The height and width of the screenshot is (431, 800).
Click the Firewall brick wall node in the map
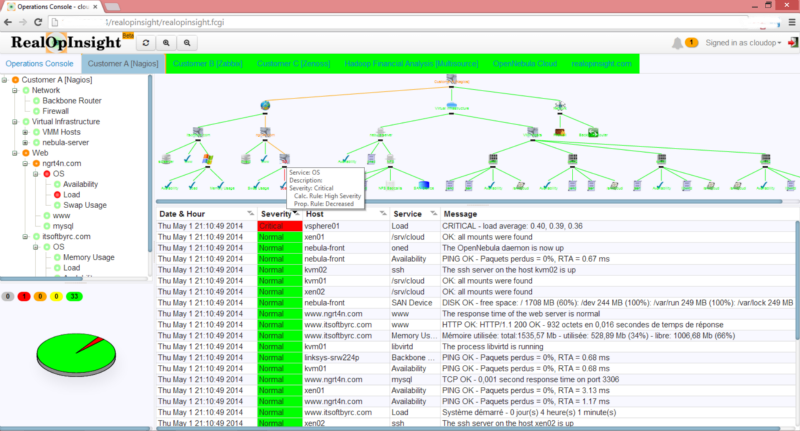pos(560,133)
